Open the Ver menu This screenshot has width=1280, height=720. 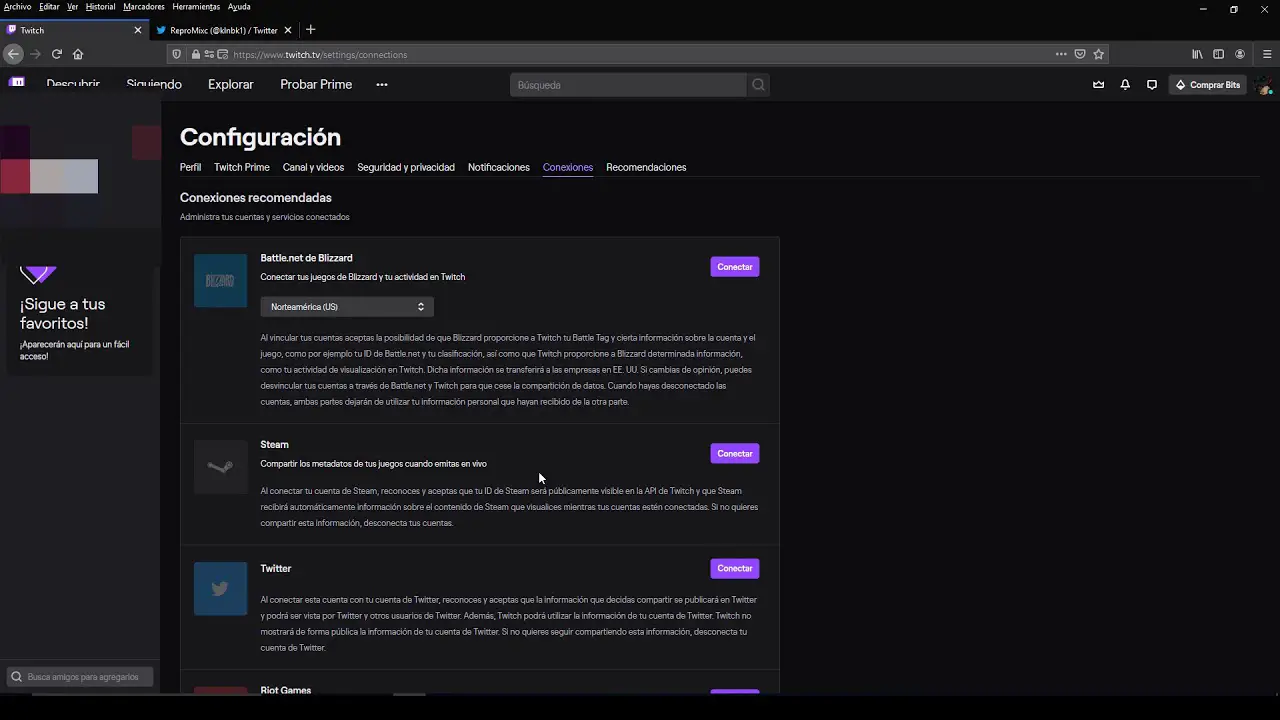click(72, 7)
